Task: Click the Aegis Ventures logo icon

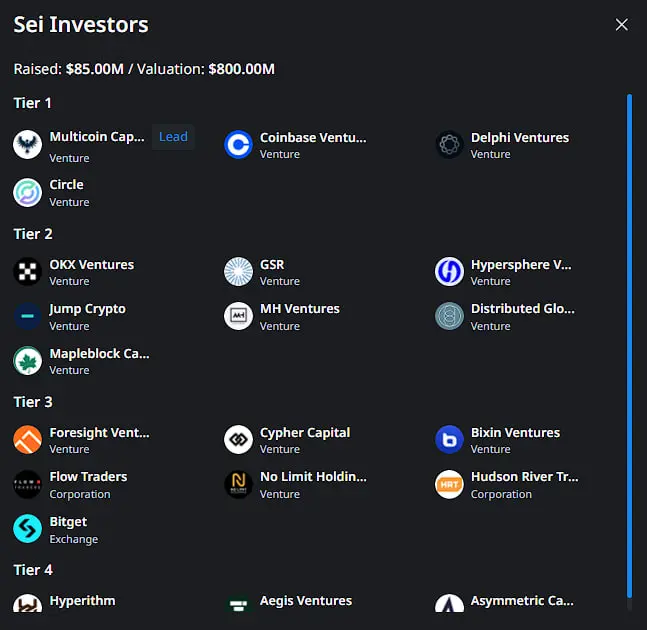Action: pos(238,603)
